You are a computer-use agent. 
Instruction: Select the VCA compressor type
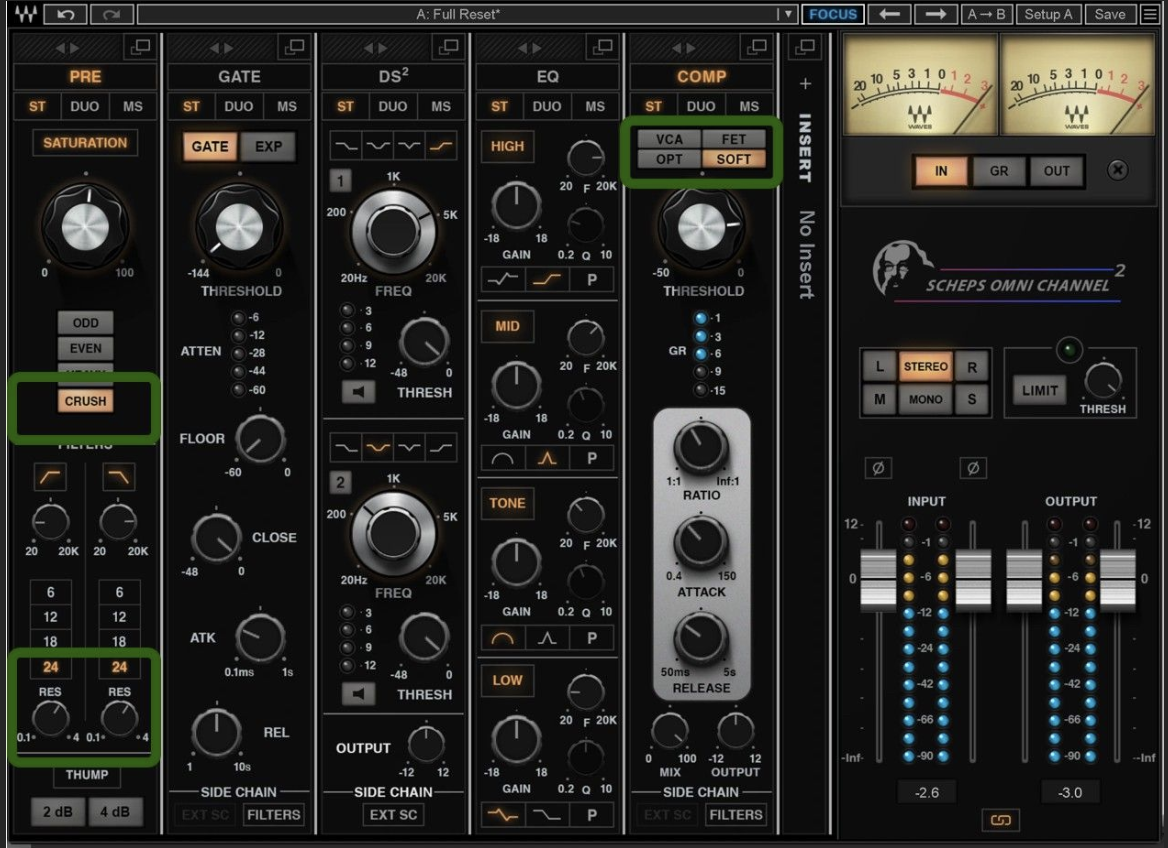click(669, 139)
